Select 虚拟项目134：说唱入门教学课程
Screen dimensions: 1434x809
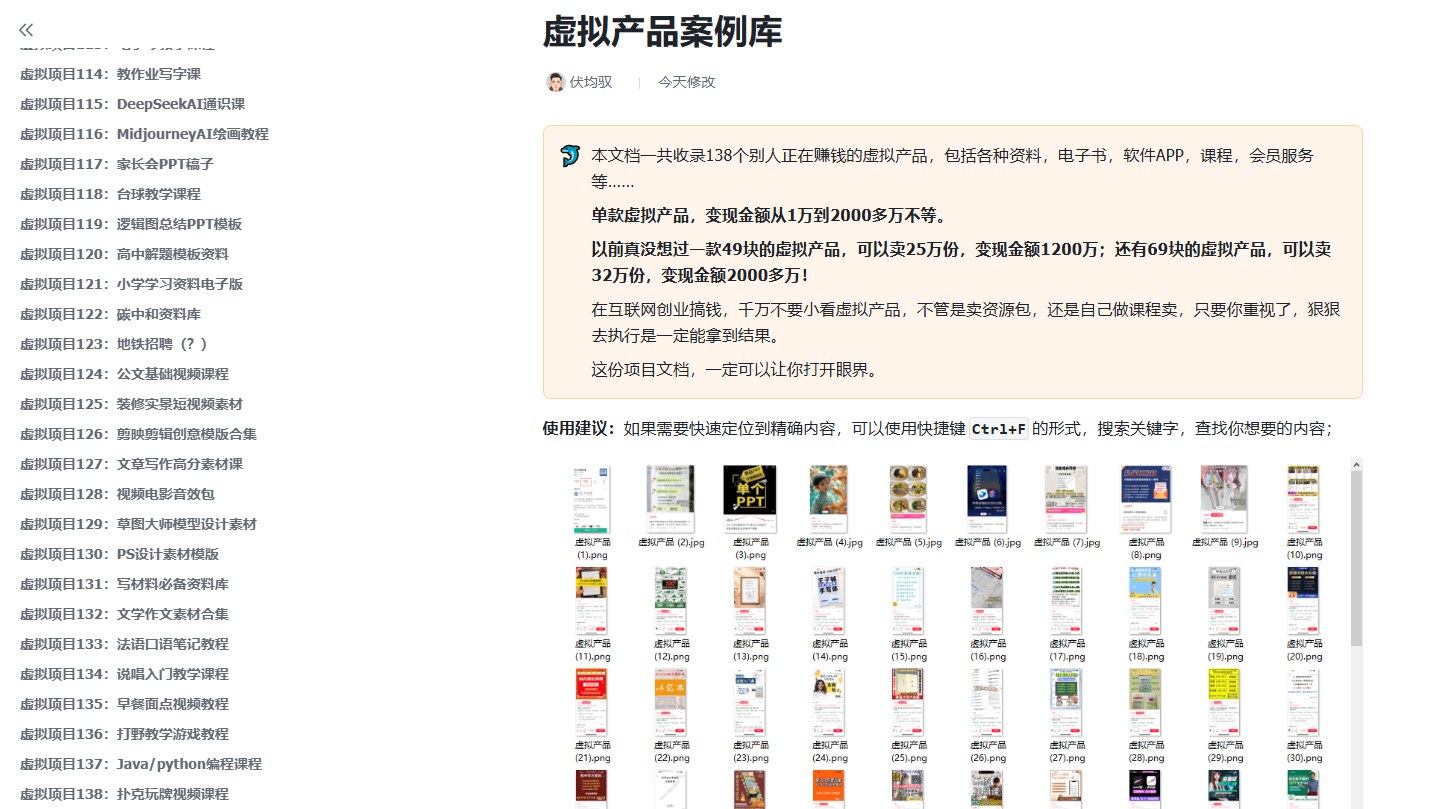(x=124, y=674)
